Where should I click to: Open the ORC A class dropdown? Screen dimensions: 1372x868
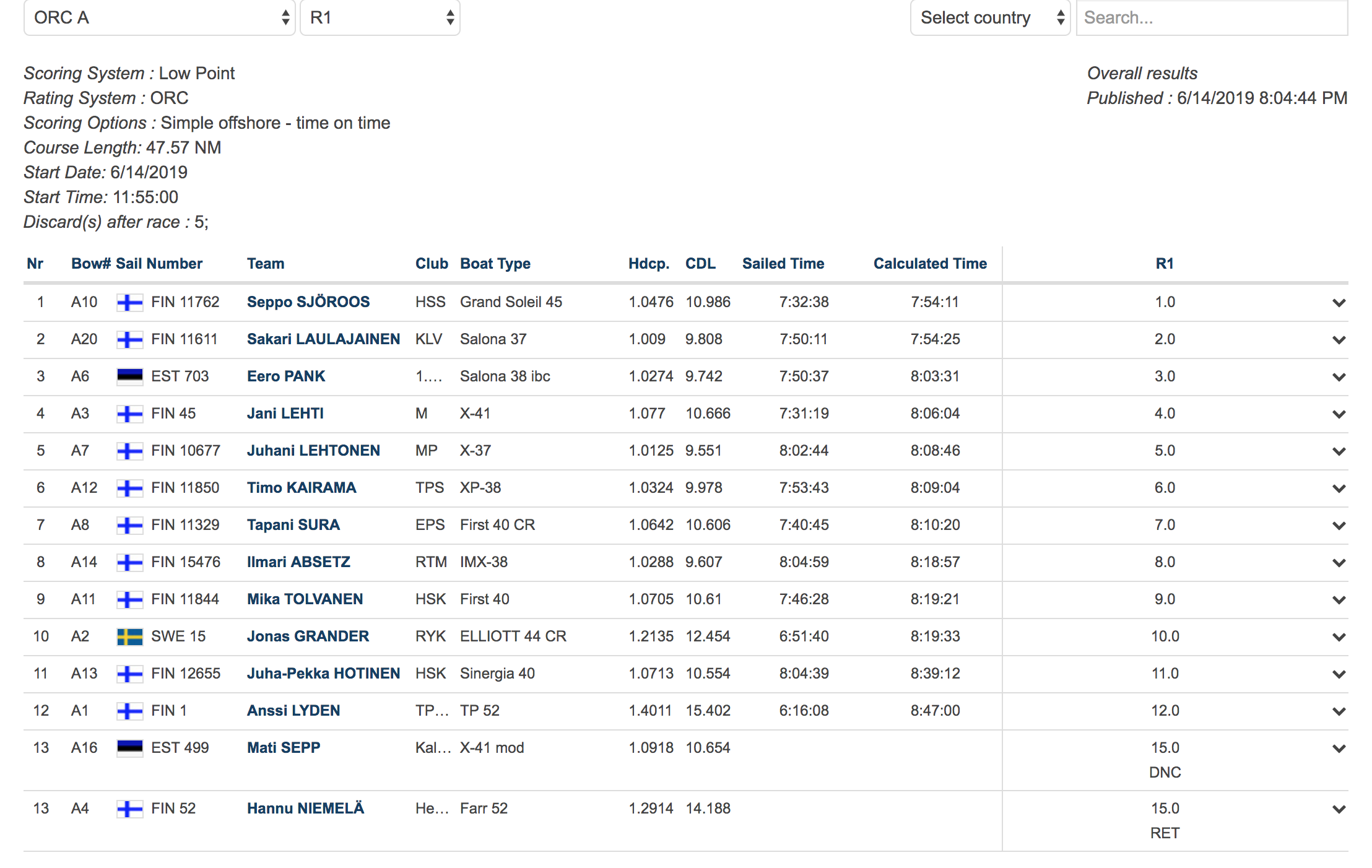[159, 18]
